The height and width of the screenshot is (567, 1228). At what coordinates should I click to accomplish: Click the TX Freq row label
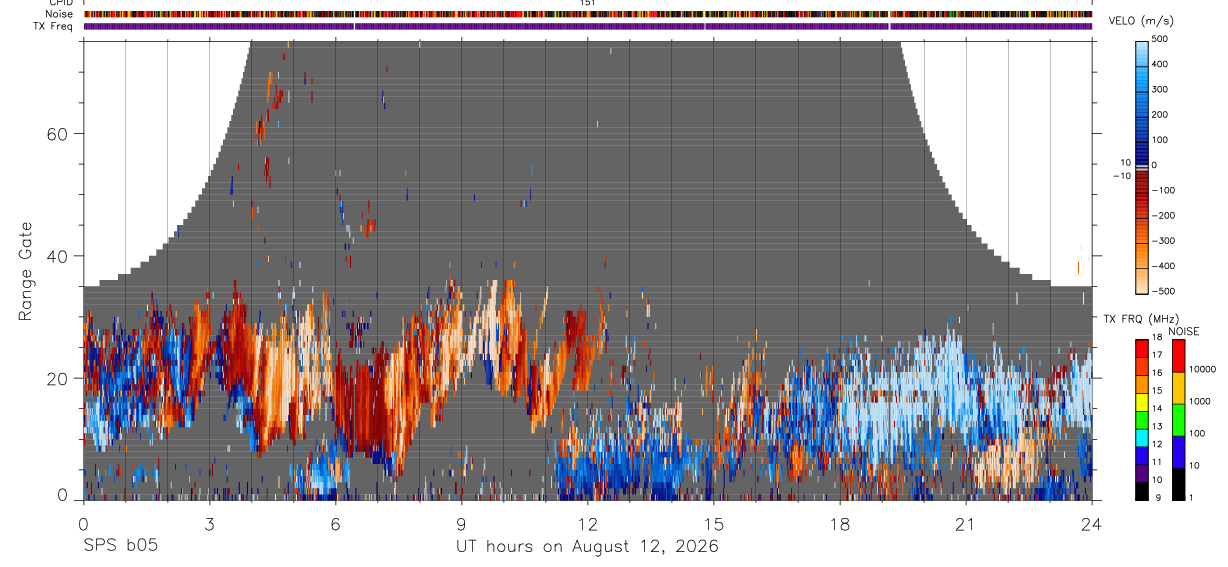pos(53,26)
